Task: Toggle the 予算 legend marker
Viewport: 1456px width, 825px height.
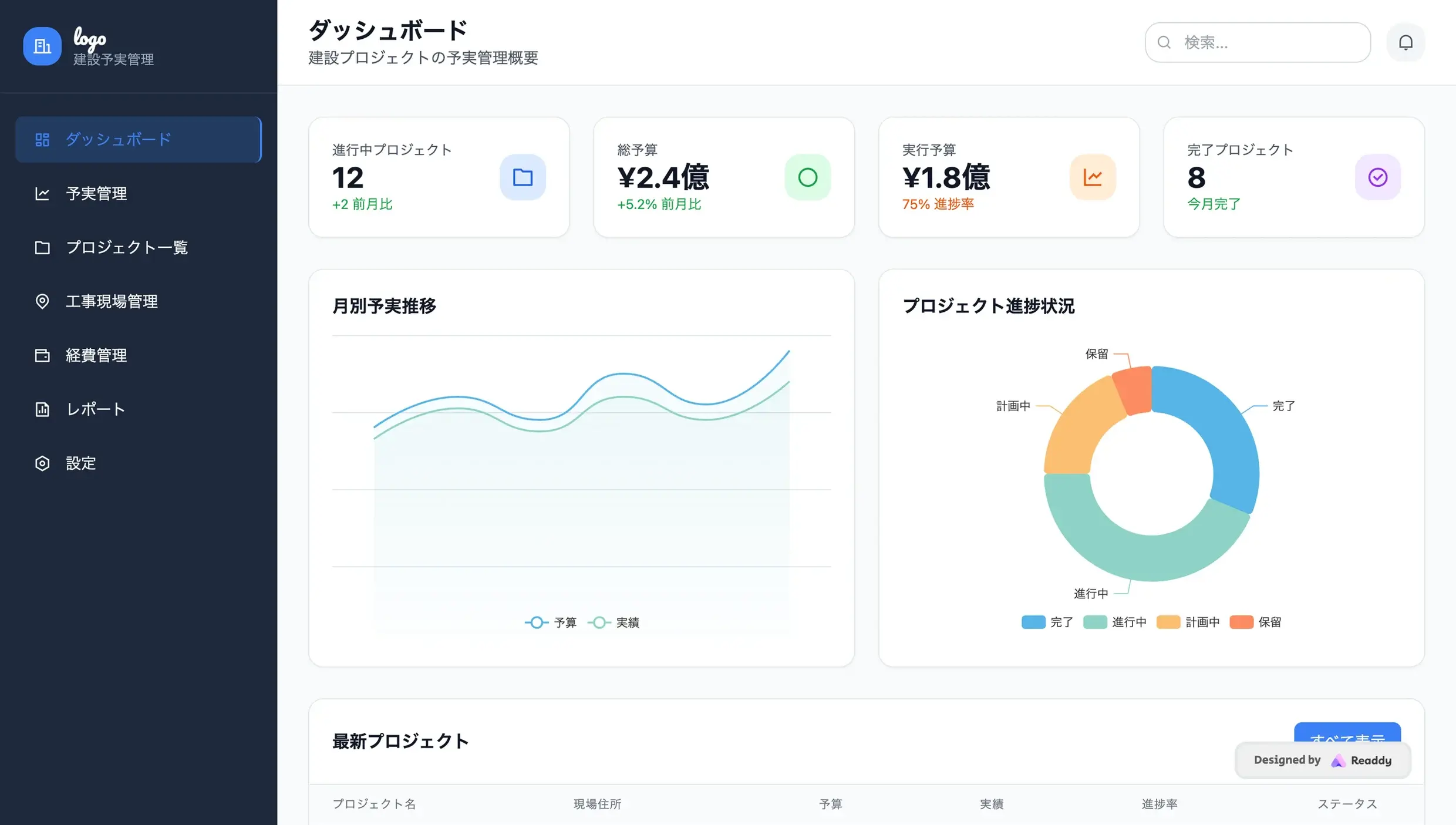Action: tap(536, 622)
